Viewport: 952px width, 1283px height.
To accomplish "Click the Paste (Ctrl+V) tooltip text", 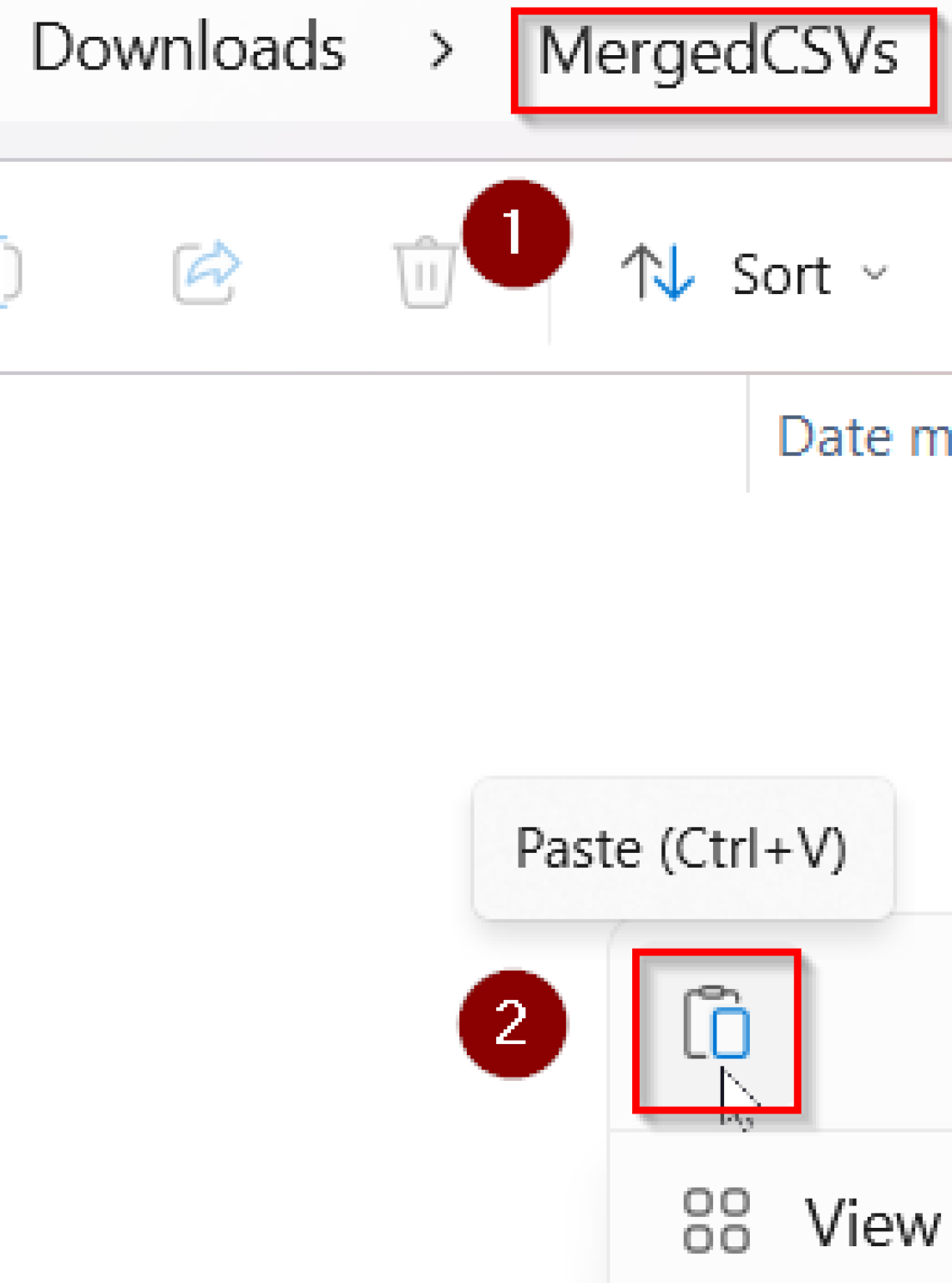I will pos(683,848).
